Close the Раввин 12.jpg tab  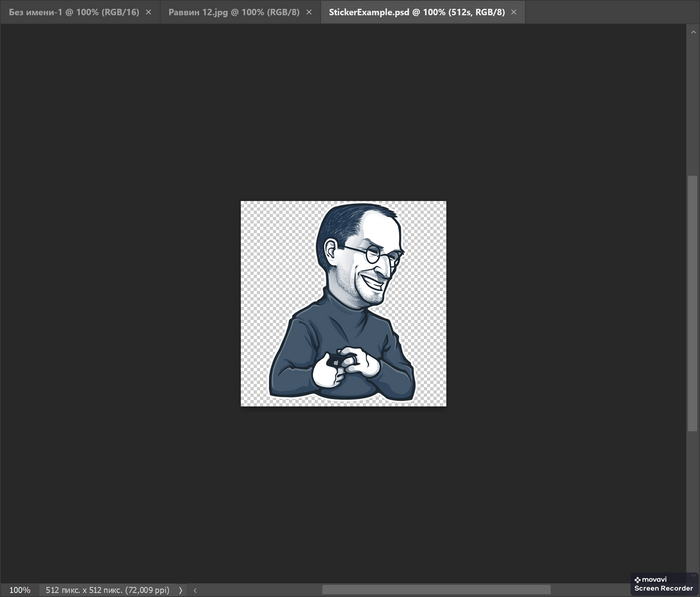pyautogui.click(x=309, y=12)
